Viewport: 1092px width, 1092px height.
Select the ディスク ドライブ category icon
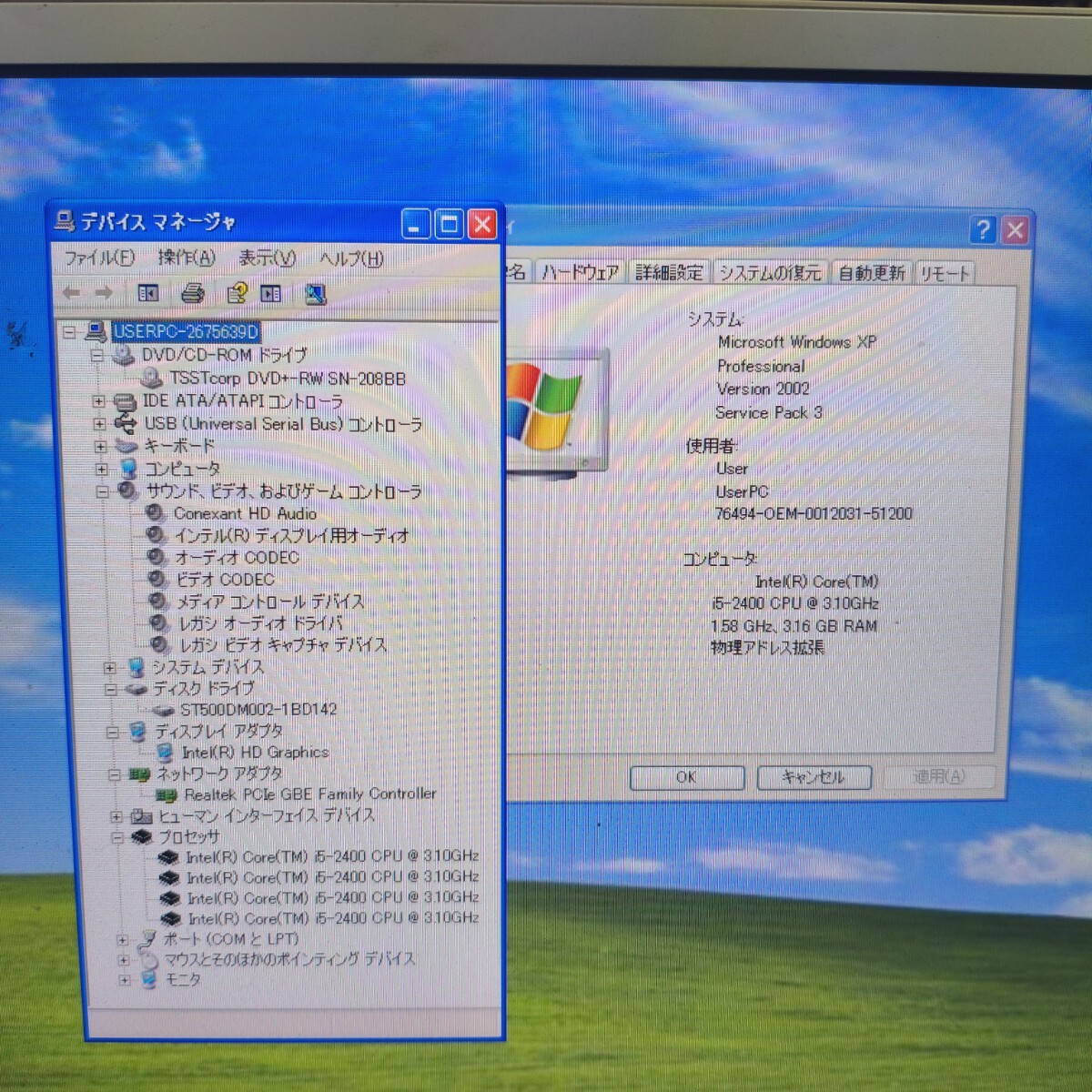[136, 690]
